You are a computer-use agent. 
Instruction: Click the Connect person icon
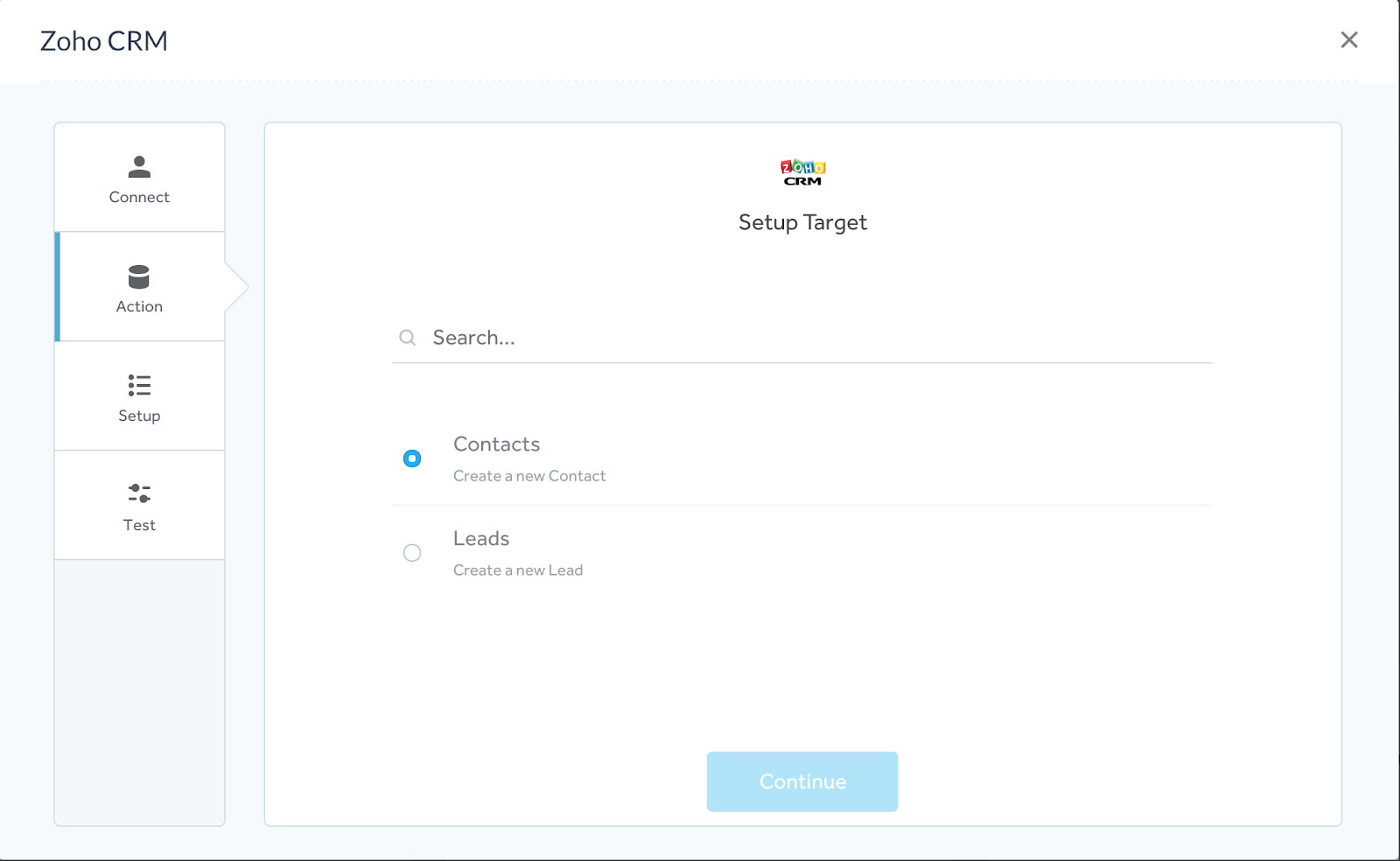(139, 166)
